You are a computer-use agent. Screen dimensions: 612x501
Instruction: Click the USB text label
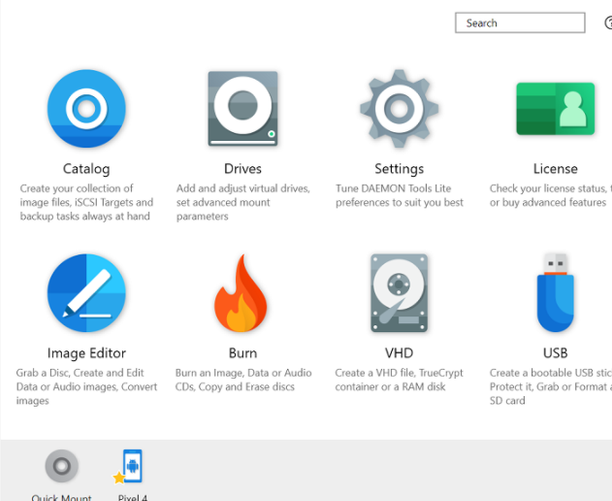(555, 353)
